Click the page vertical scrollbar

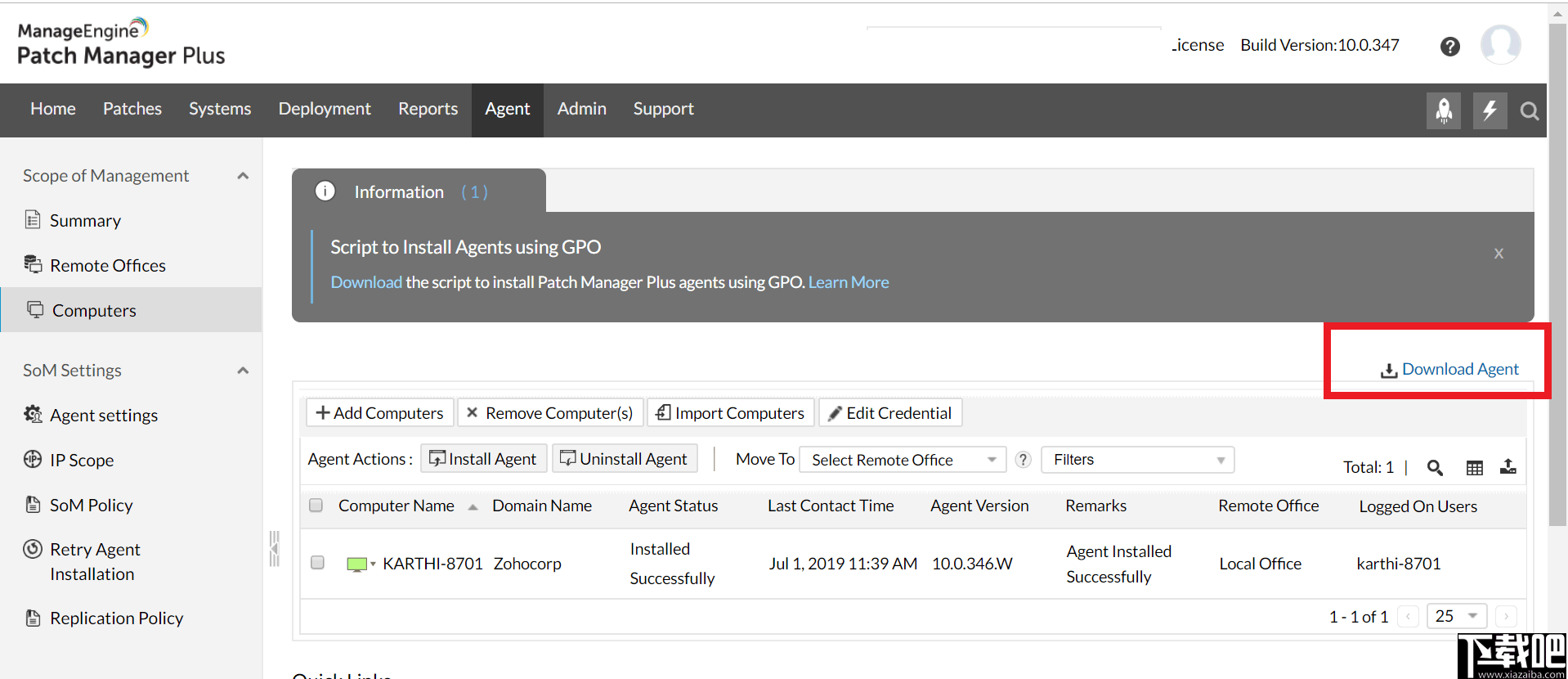[x=1557, y=274]
